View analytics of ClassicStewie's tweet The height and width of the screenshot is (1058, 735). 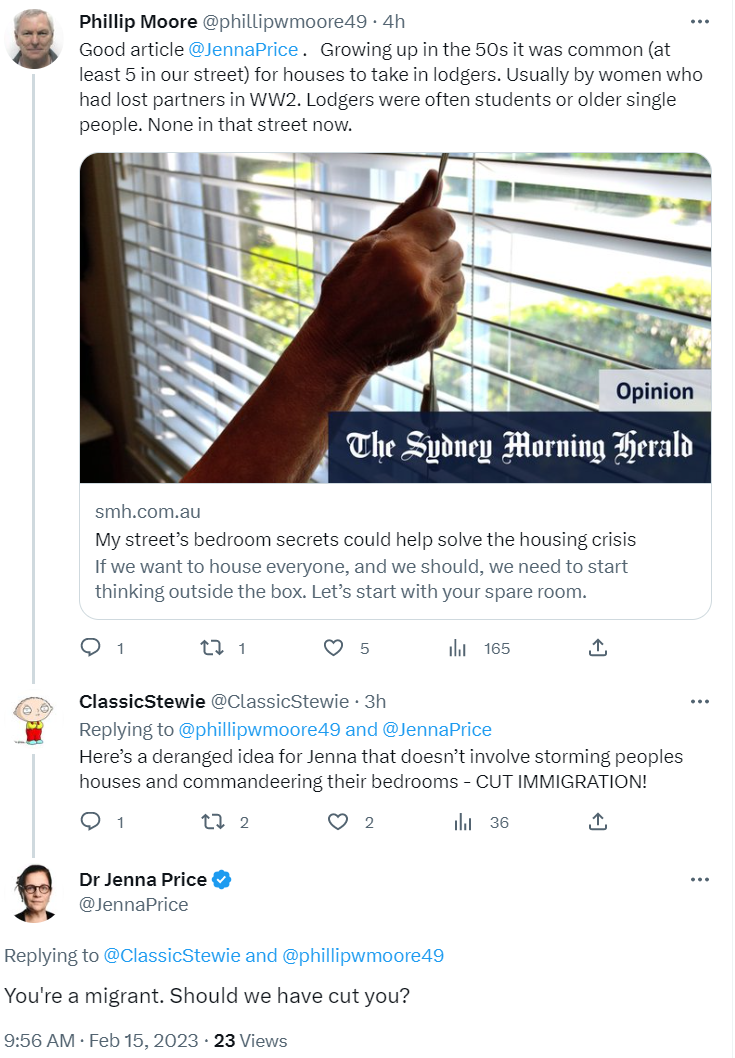coord(463,822)
